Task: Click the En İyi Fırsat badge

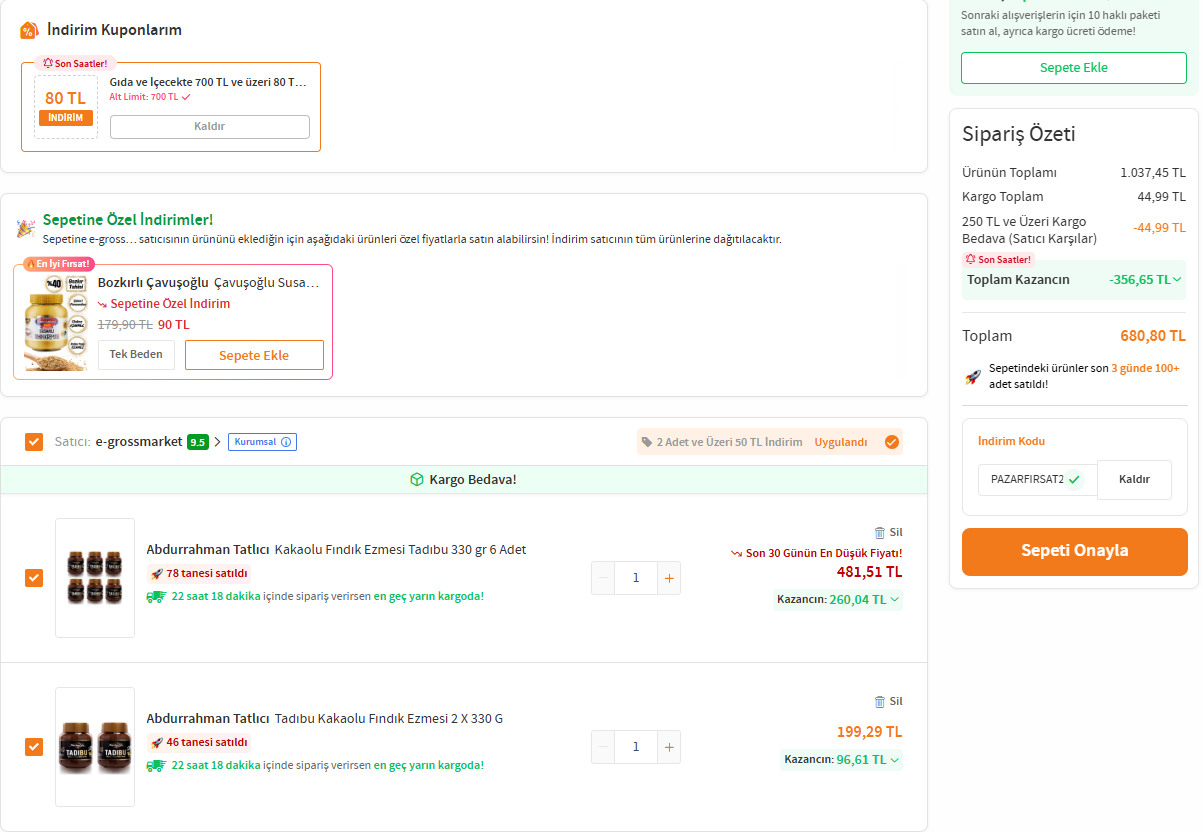Action: [x=59, y=264]
